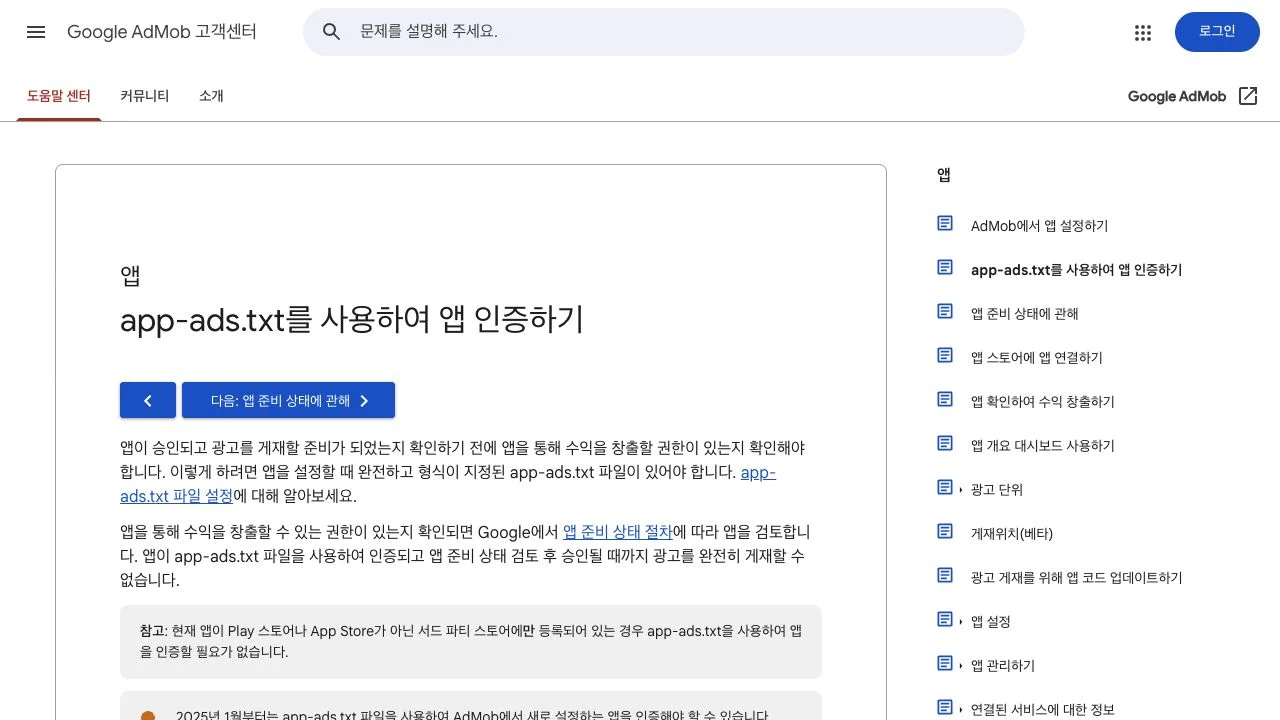Open the Google apps grid
1280x720 pixels.
pyautogui.click(x=1143, y=32)
